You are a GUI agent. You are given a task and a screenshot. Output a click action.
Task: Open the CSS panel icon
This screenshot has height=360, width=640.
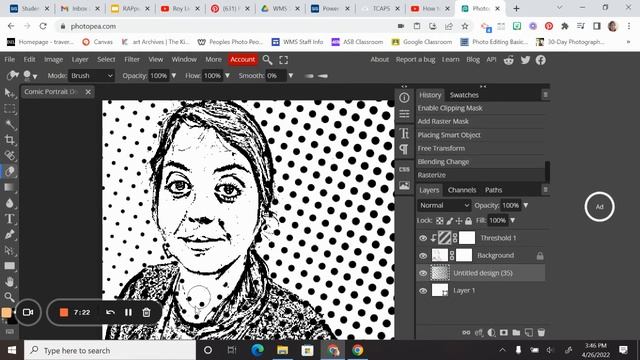404,169
